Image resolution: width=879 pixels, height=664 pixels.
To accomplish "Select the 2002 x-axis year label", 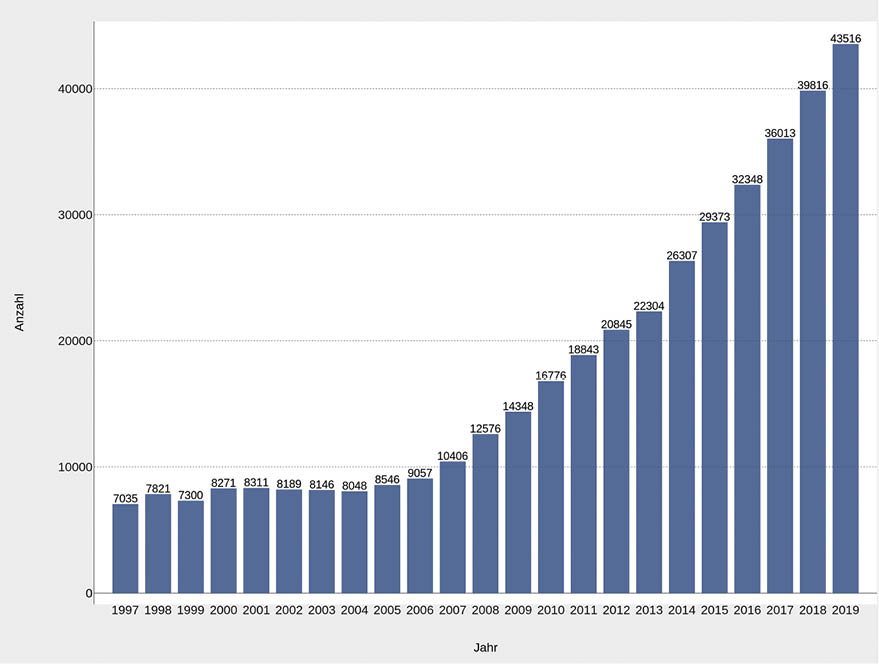I will pos(289,610).
